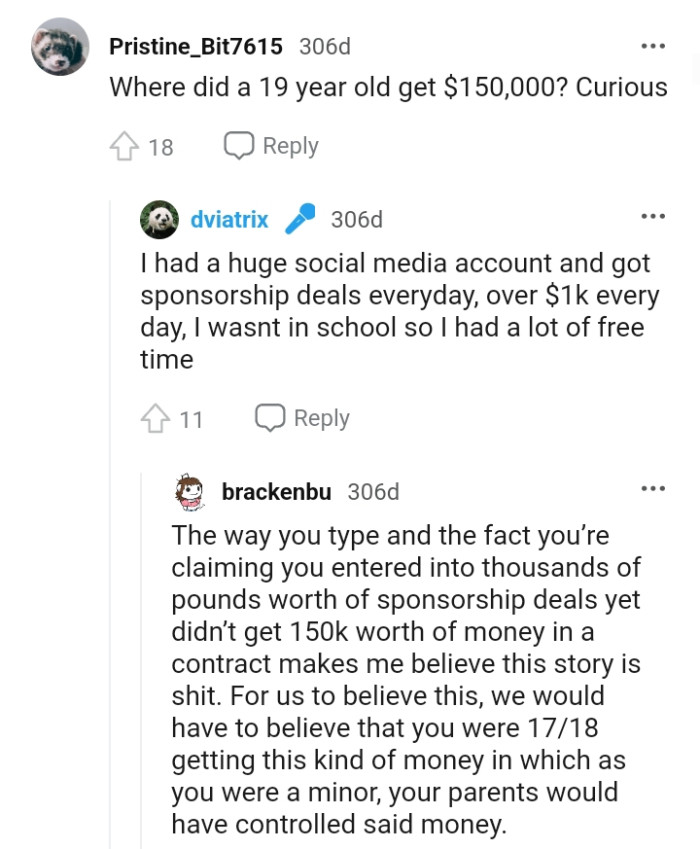Click the microphone flair beside dviatrix's username
700x849 pixels.
point(302,218)
